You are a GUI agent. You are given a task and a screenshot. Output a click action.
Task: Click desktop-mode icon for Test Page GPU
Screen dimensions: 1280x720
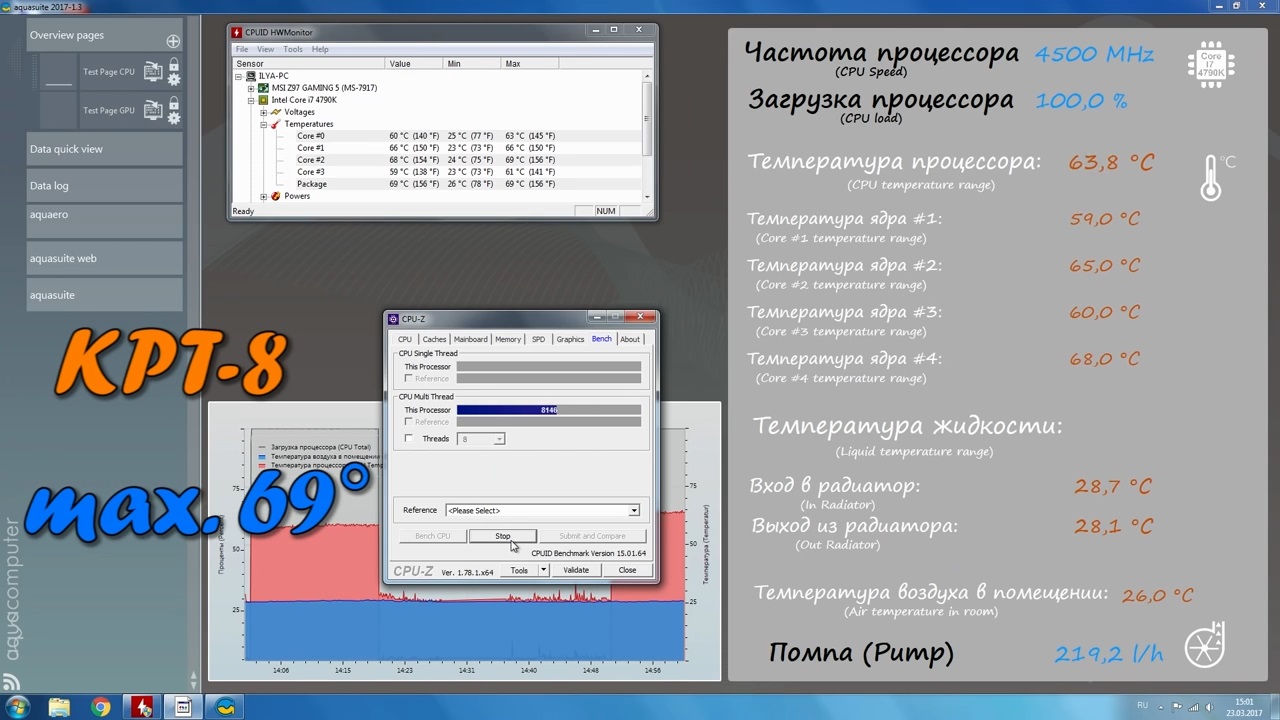point(153,109)
